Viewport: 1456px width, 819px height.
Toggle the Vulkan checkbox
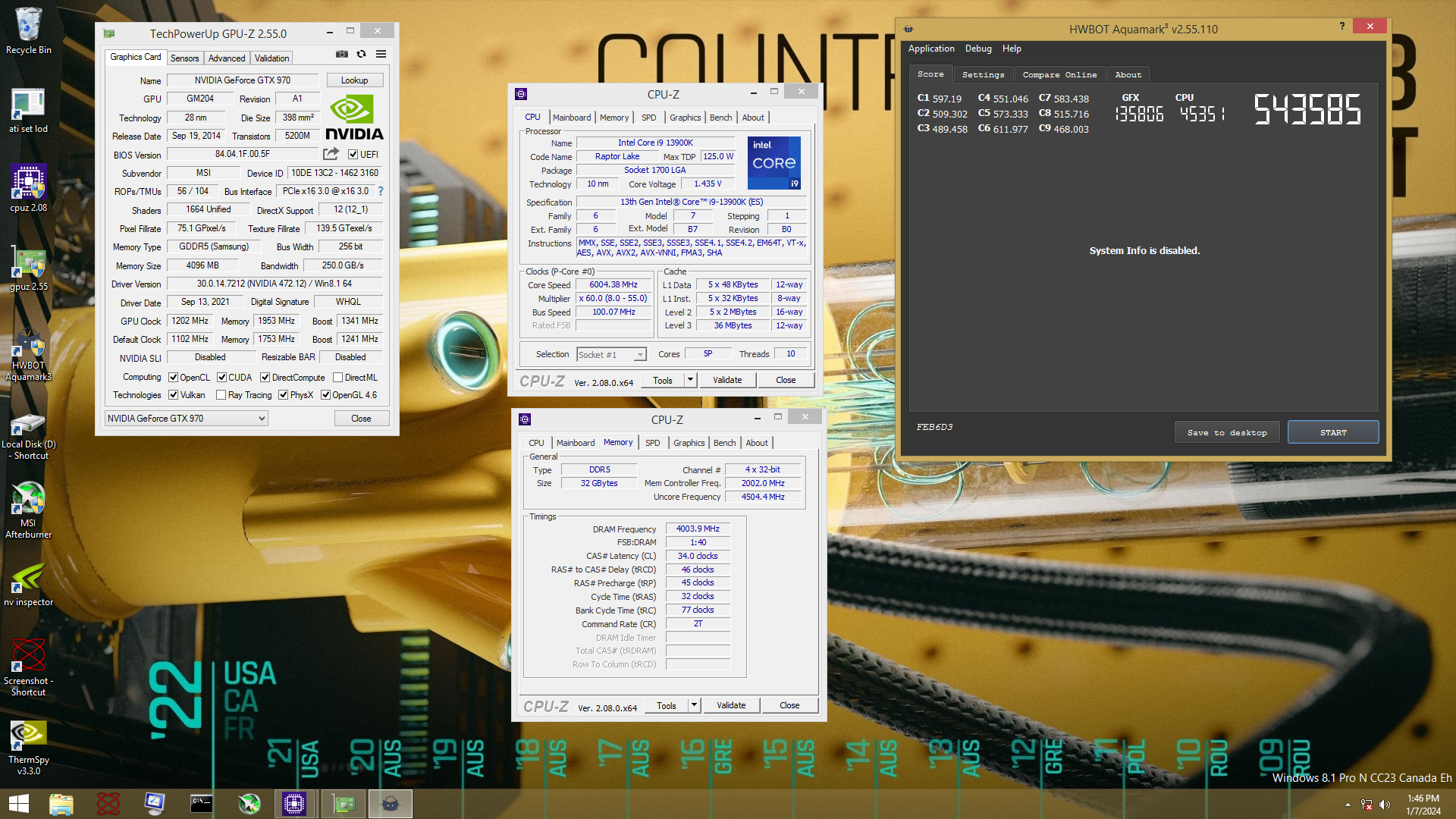(173, 394)
